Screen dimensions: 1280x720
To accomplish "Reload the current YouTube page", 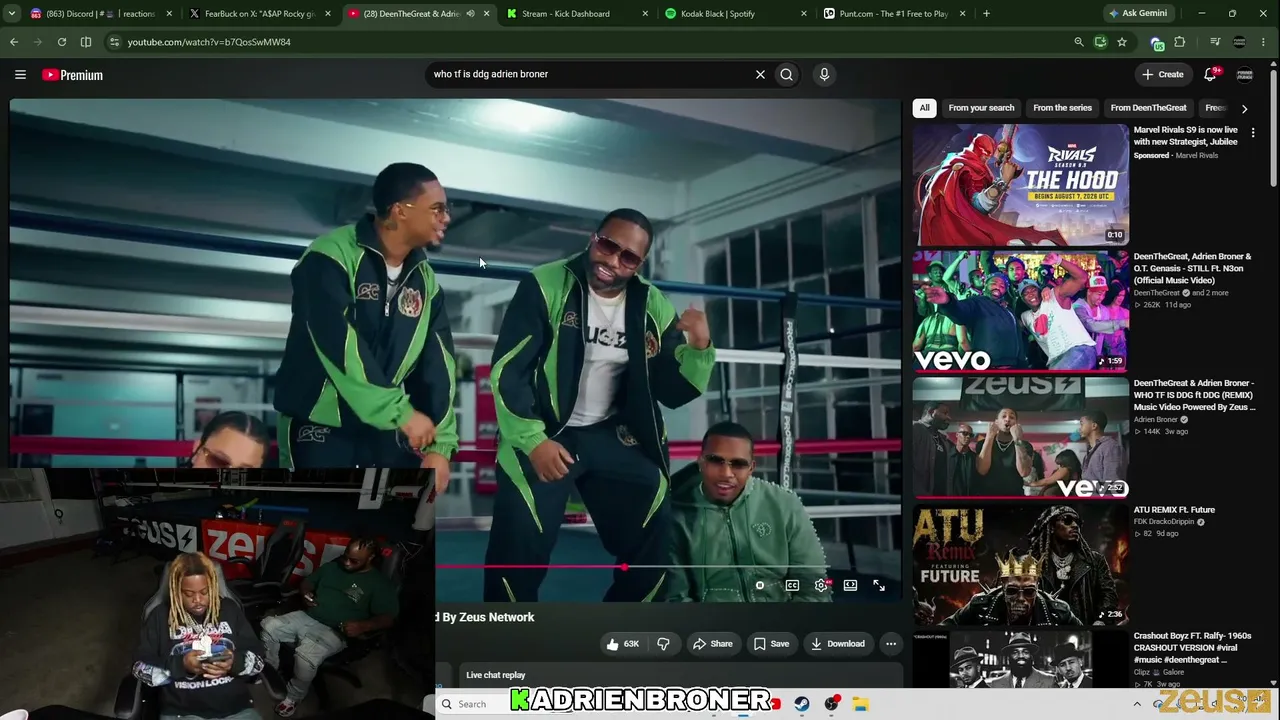I will [x=62, y=42].
